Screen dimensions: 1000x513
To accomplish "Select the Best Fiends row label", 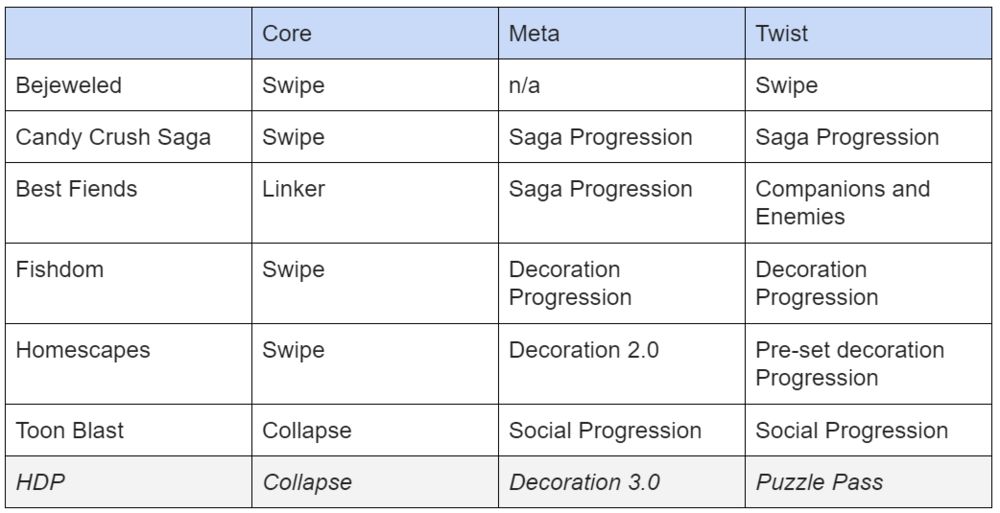I will [x=128, y=202].
